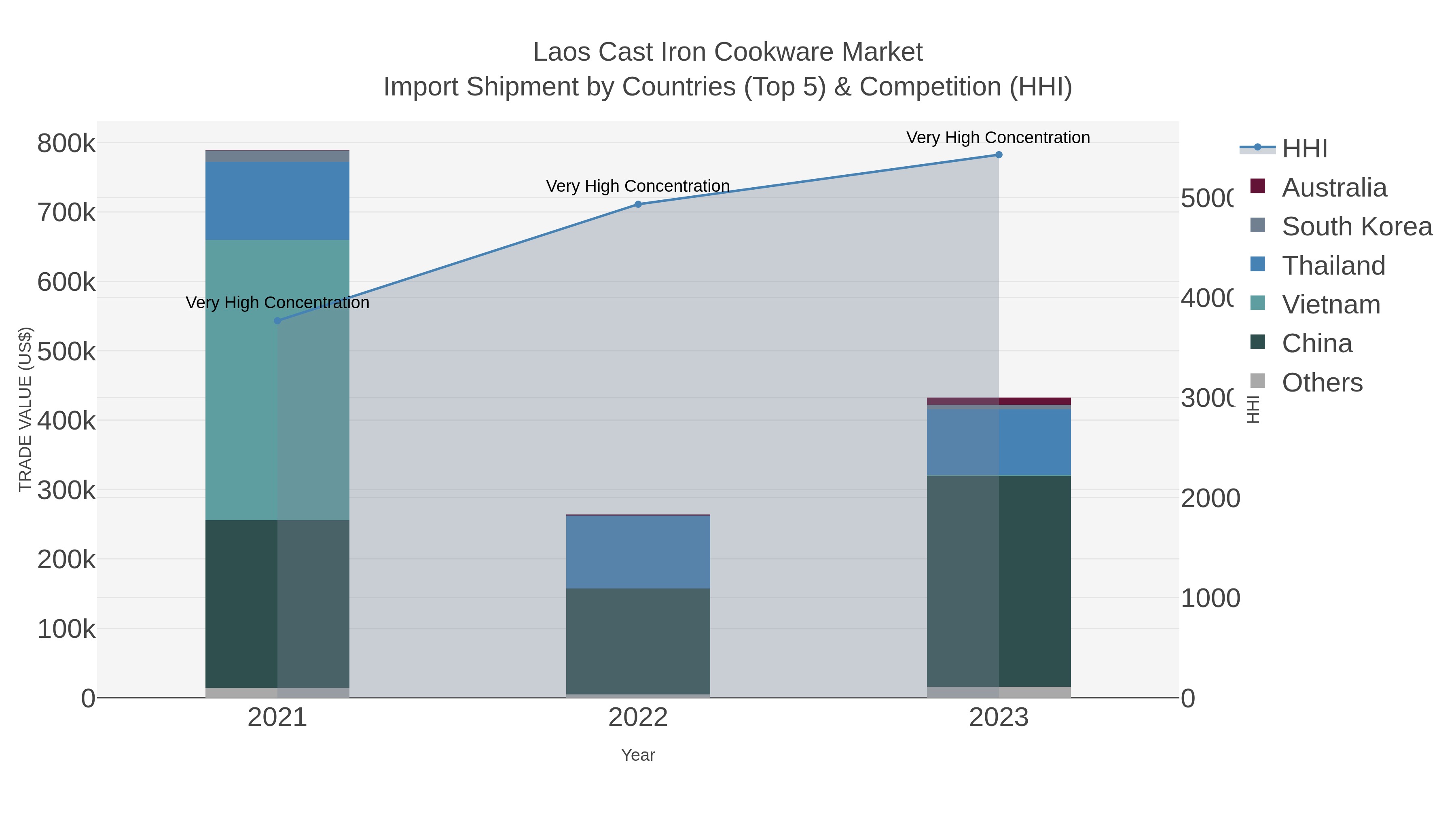Click the Australia maroon color swatch

(x=1257, y=186)
